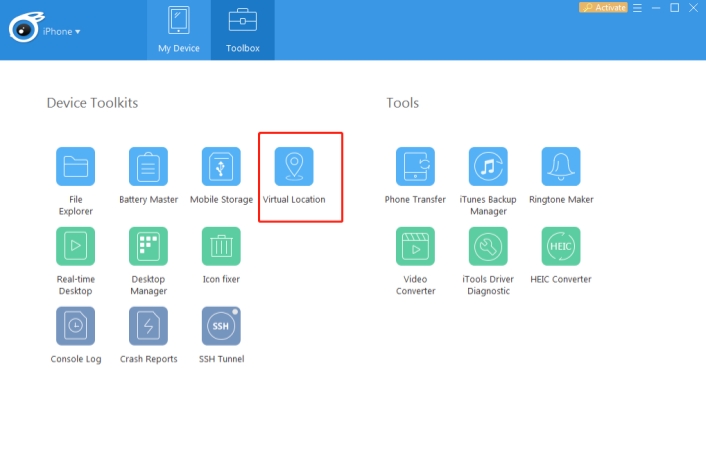706x450 pixels.
Task: Open HEIC Converter tool
Action: tap(561, 246)
